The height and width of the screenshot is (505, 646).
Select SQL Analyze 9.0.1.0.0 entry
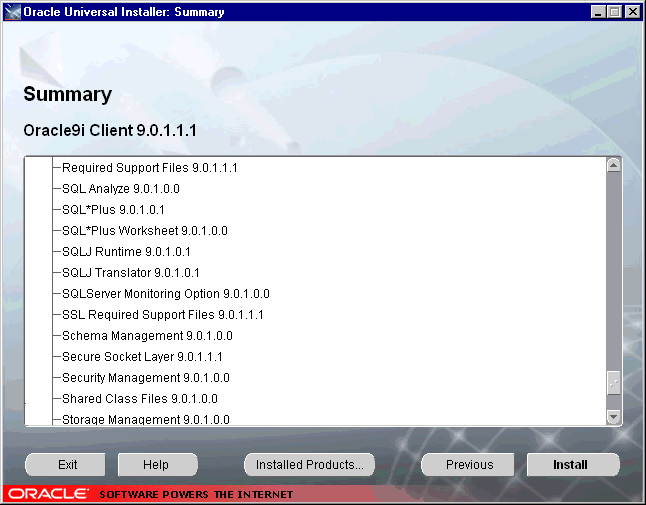121,189
